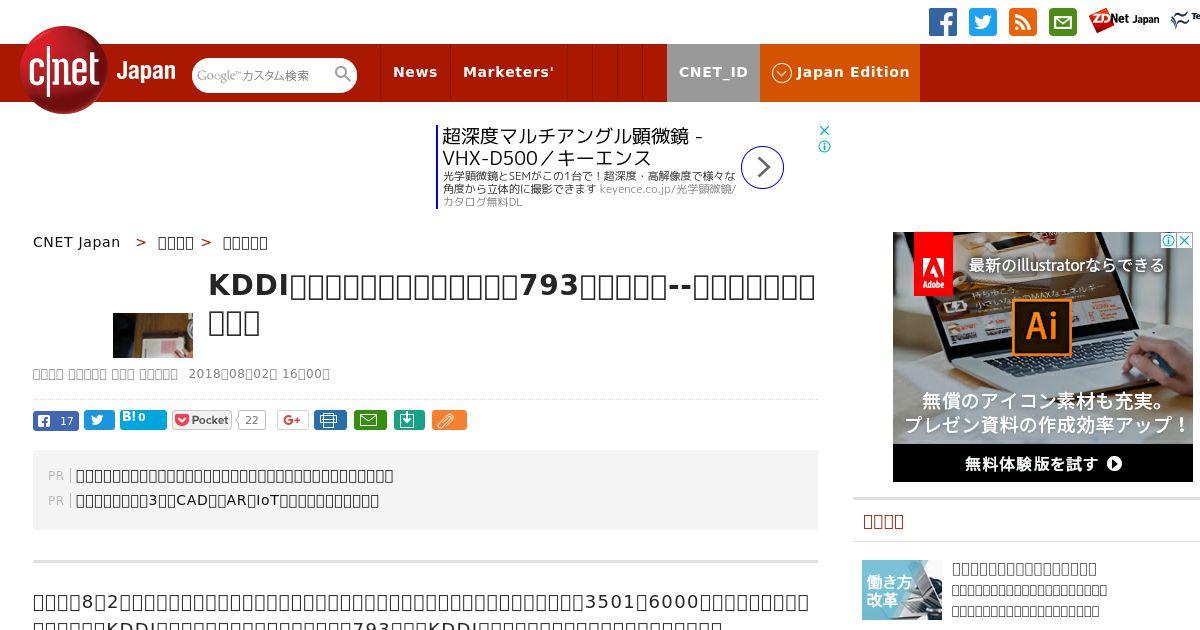Screen dimensions: 1200x630
Task: Open the mail newsletter icon in top bar
Action: (1063, 22)
